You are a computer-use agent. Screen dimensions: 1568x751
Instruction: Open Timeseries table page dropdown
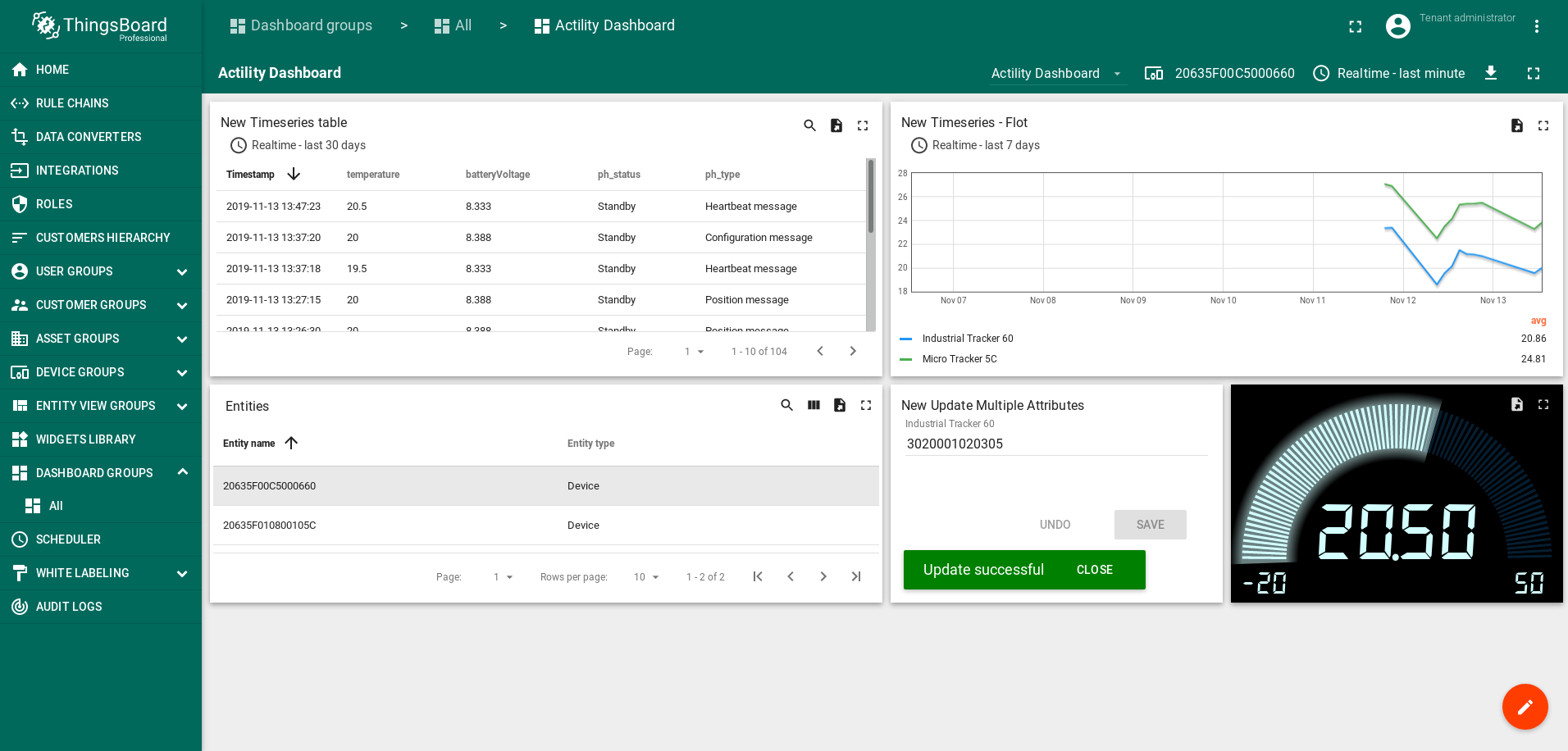point(695,352)
